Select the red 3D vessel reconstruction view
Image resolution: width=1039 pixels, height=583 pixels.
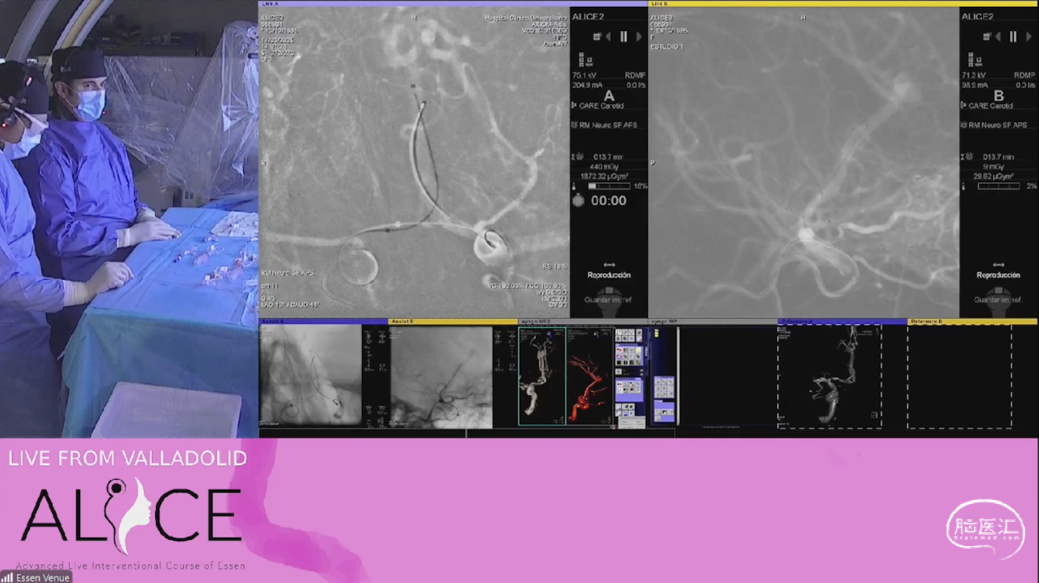tap(589, 376)
